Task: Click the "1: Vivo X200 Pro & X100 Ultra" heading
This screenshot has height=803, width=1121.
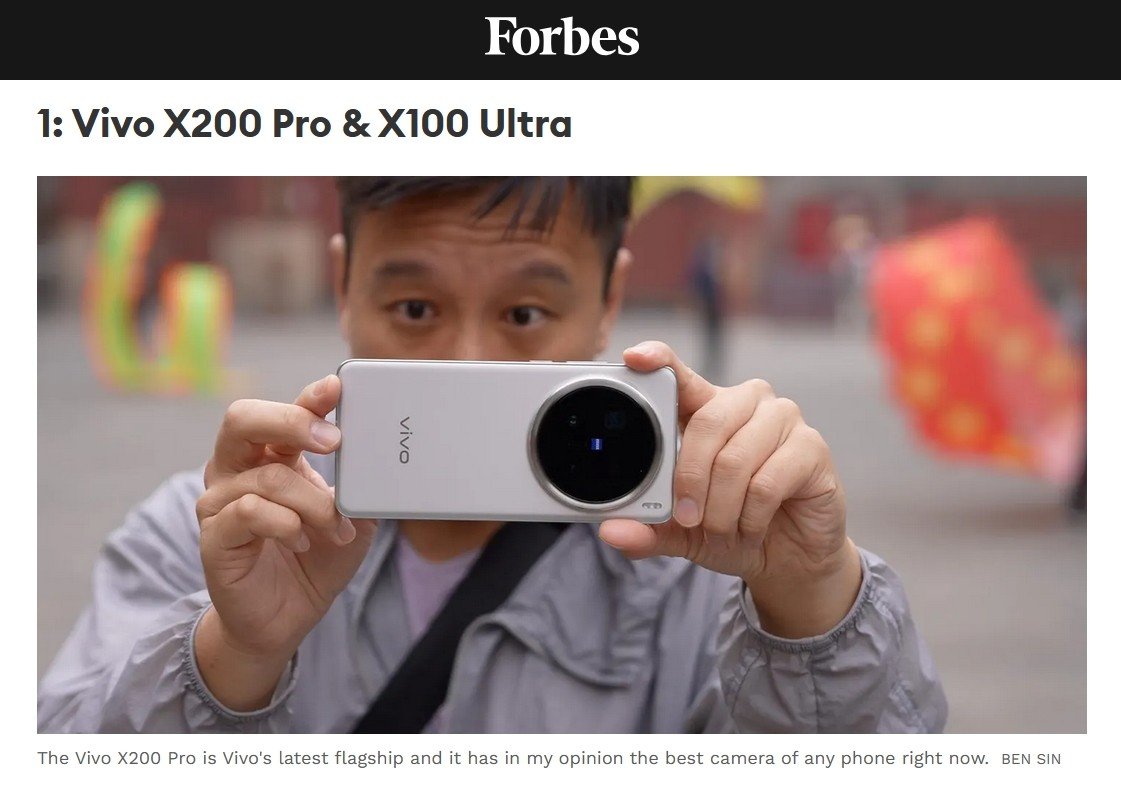Action: pos(305,124)
